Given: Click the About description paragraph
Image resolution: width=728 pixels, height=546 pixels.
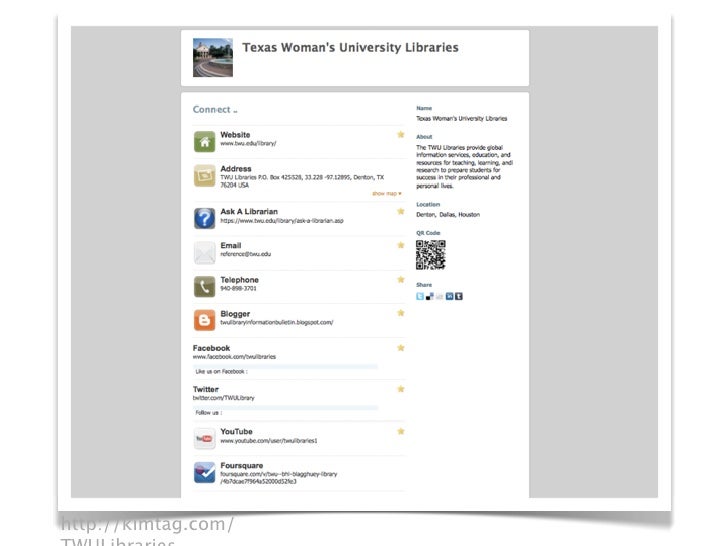Looking at the screenshot, I should pos(464,166).
